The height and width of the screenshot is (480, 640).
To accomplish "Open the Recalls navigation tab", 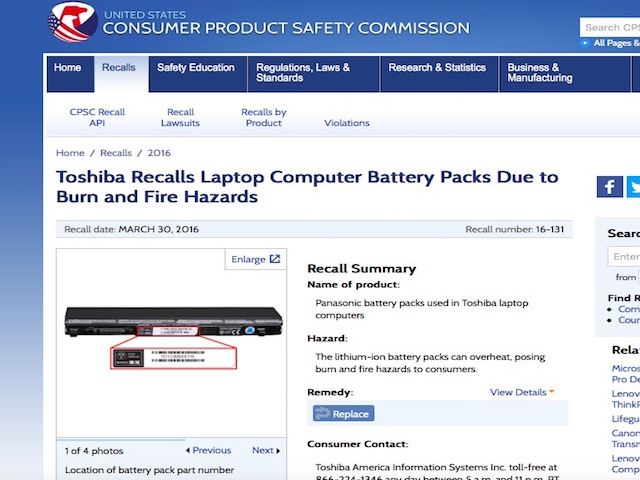I will 119,68.
